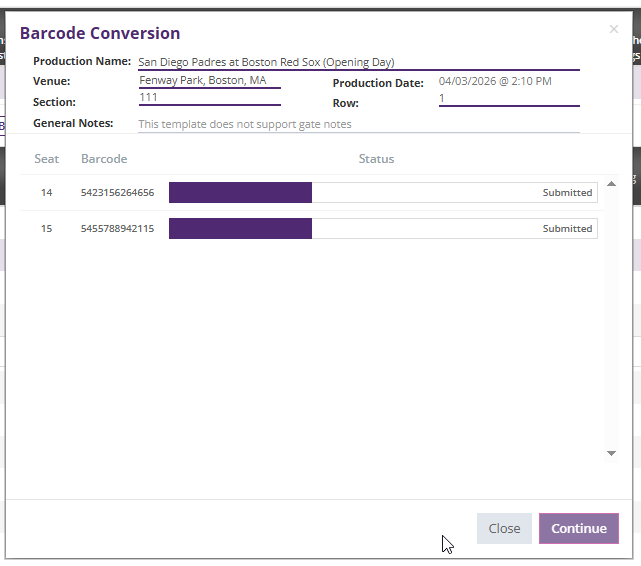Click the General Notes field

pos(359,124)
